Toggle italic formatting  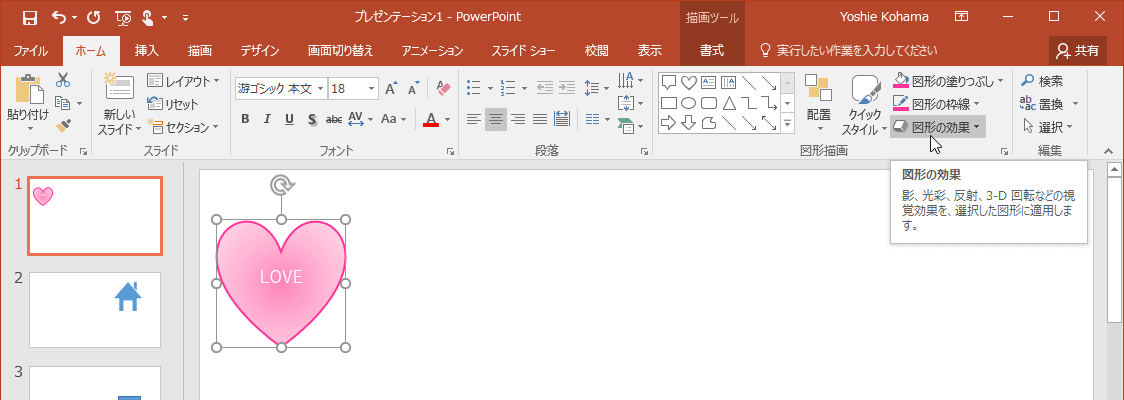[267, 119]
